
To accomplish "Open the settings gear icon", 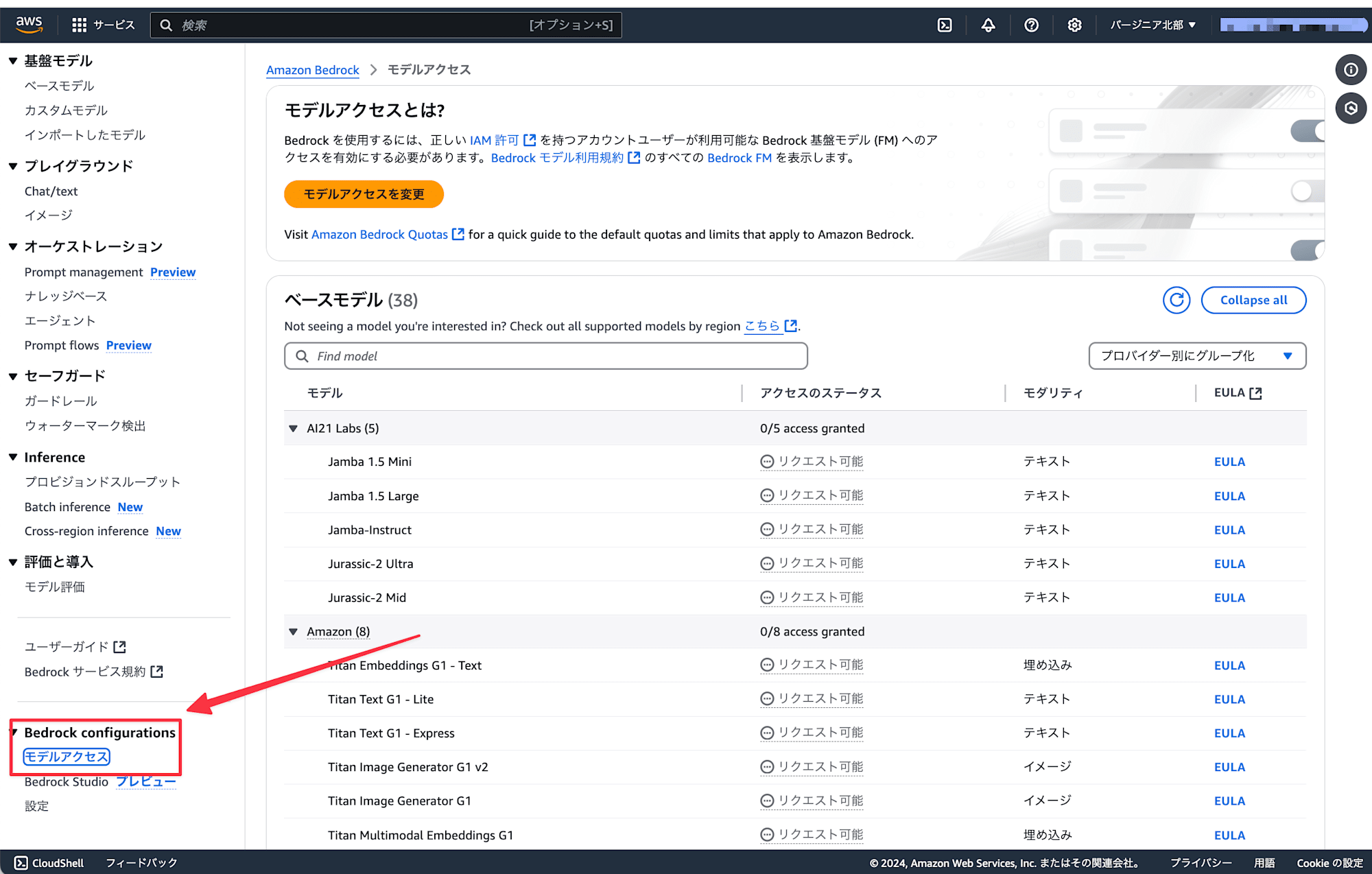I will 1074,25.
